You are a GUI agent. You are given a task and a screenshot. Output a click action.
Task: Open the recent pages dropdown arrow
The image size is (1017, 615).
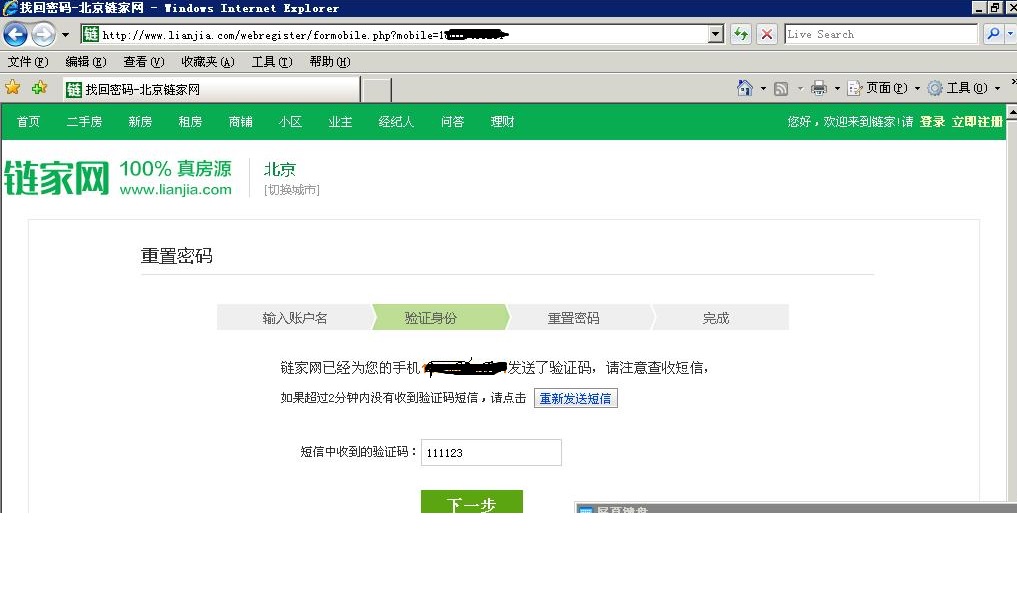tap(66, 34)
